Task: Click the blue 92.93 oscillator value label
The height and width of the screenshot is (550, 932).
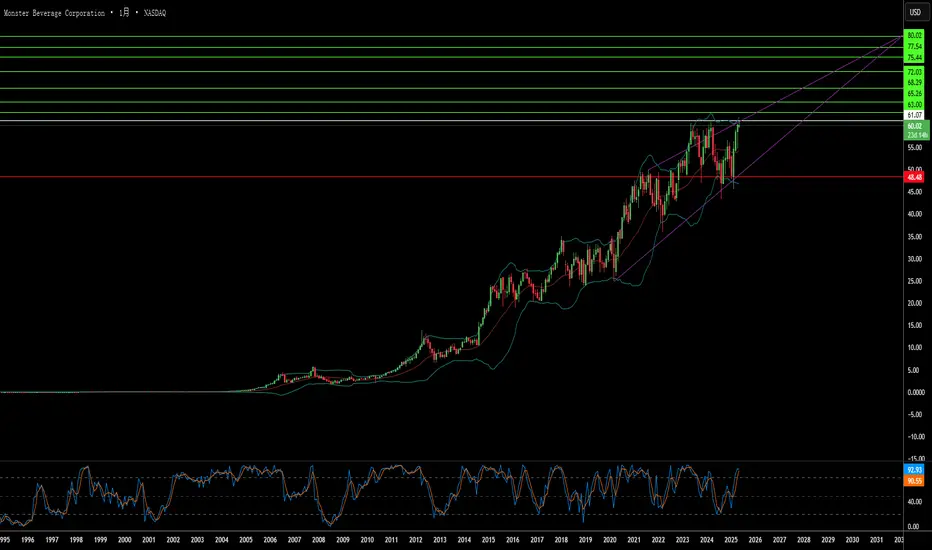Action: tap(914, 470)
